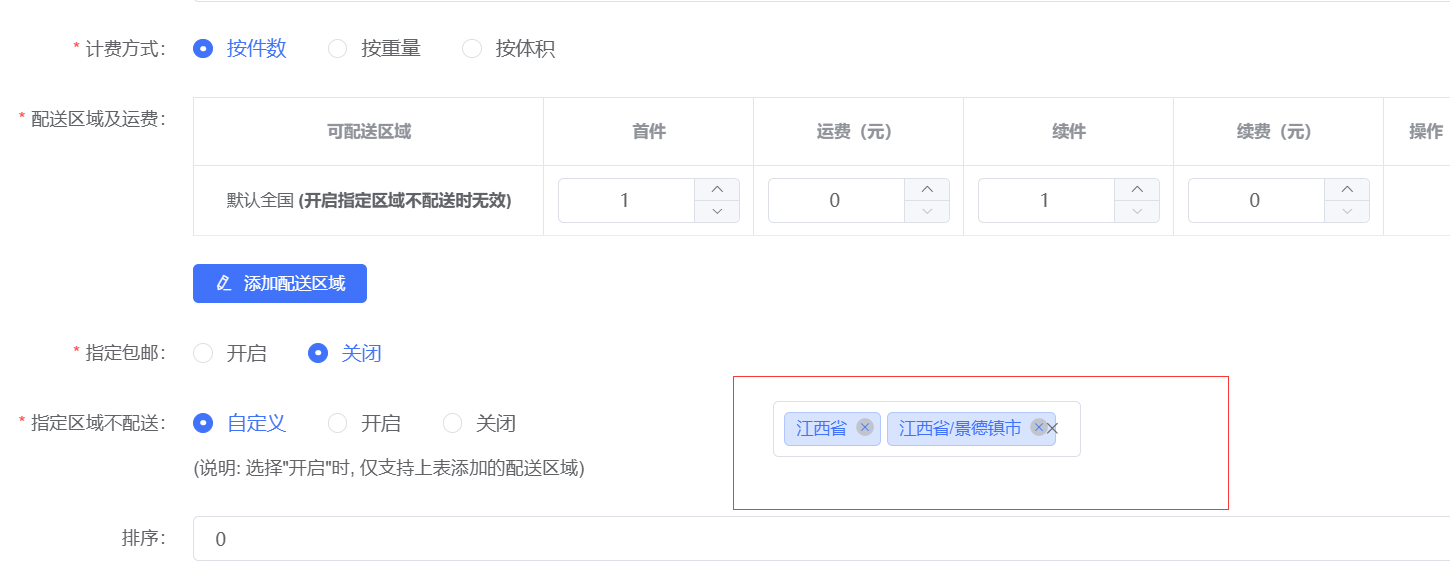
Task: Click the 首件 number input box
Action: (x=626, y=200)
